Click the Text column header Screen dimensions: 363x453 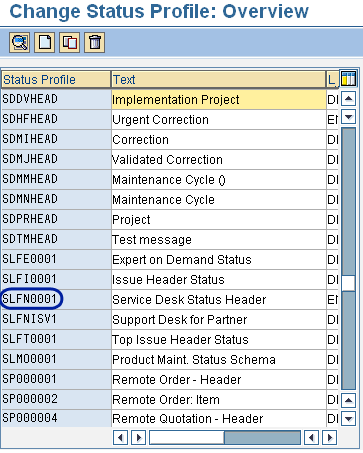[x=219, y=80]
